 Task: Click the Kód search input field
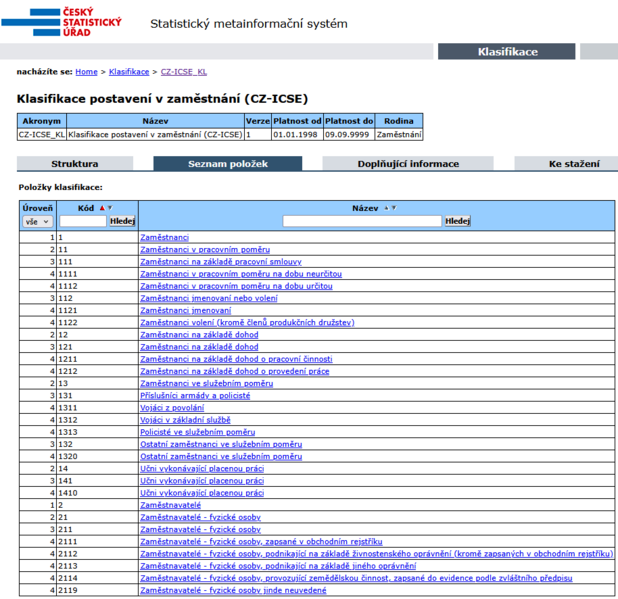[83, 221]
